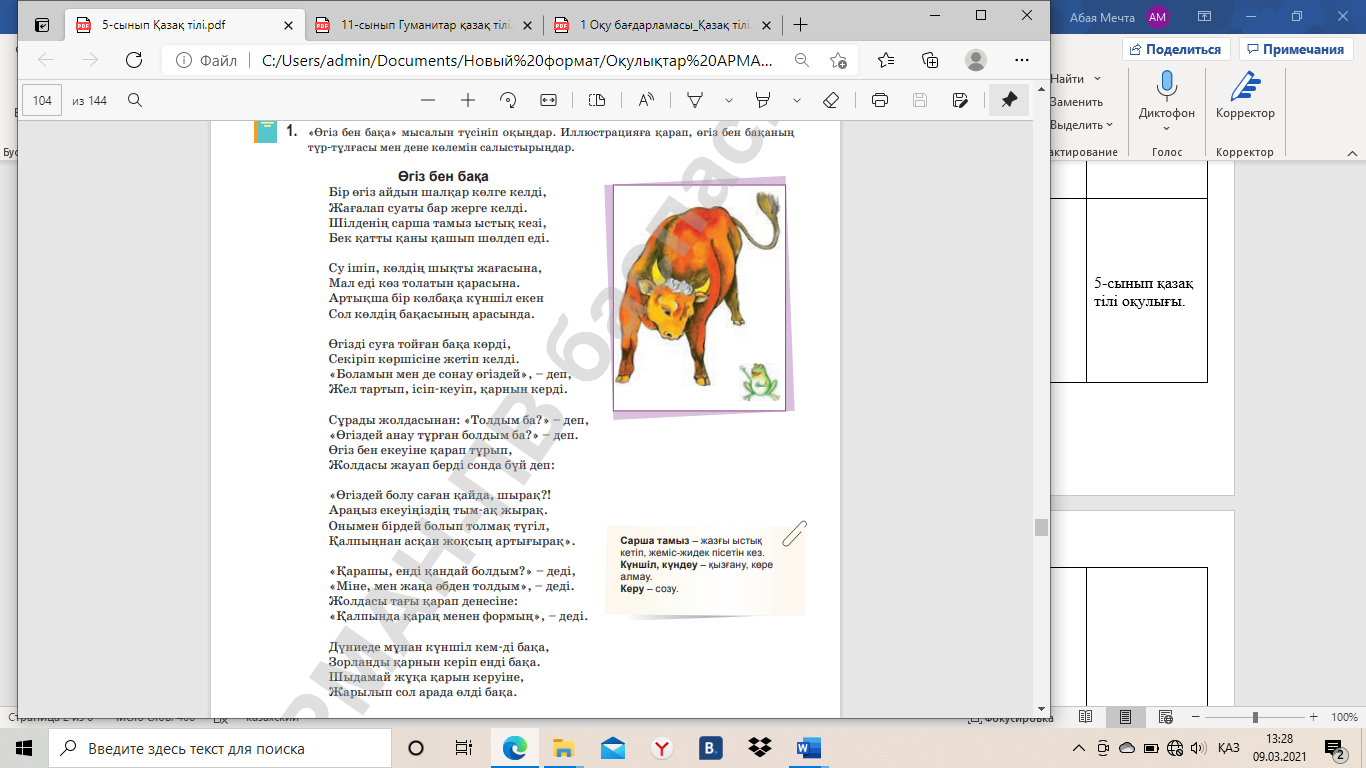
Task: Switch Word to Print Layout view
Action: point(1125,717)
